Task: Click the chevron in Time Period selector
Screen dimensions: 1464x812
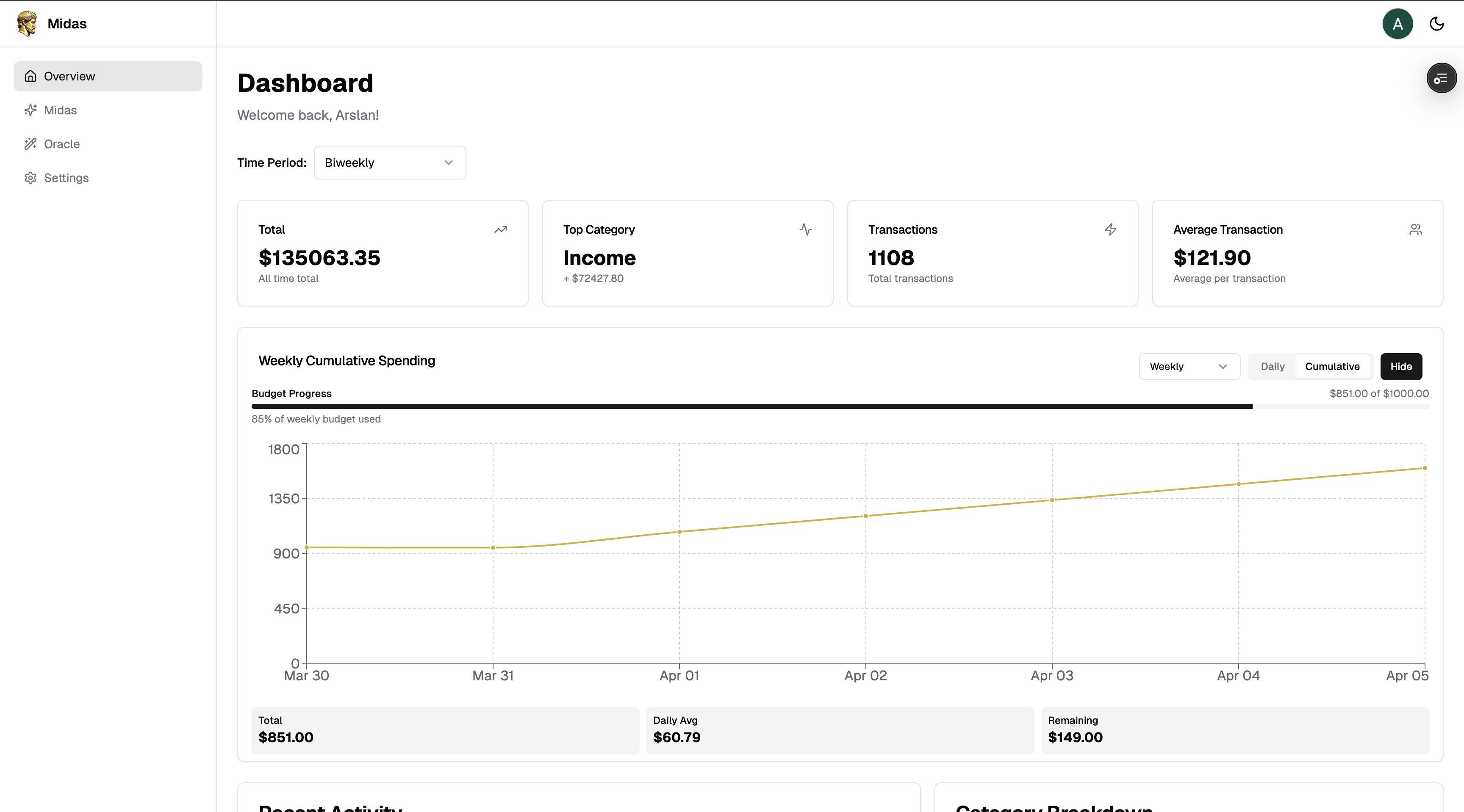Action: (x=449, y=163)
